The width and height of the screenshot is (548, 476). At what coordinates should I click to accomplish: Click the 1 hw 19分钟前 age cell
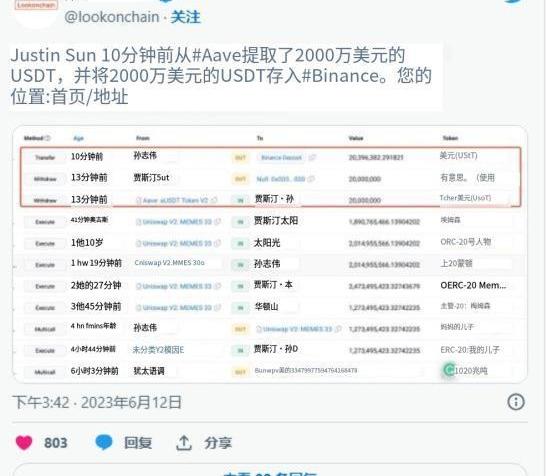96,263
